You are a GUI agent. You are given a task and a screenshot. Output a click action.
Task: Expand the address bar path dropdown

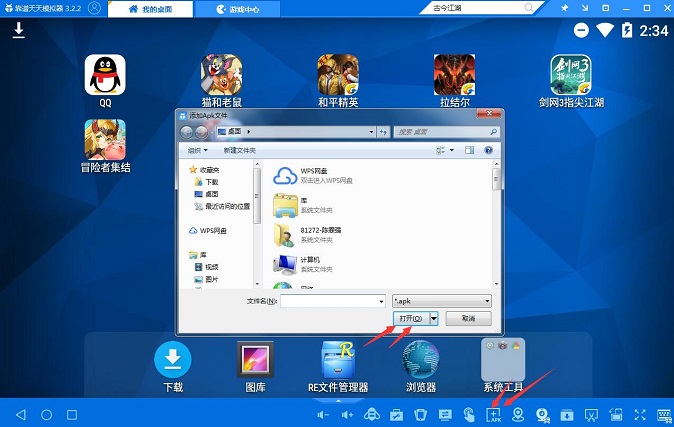point(371,132)
